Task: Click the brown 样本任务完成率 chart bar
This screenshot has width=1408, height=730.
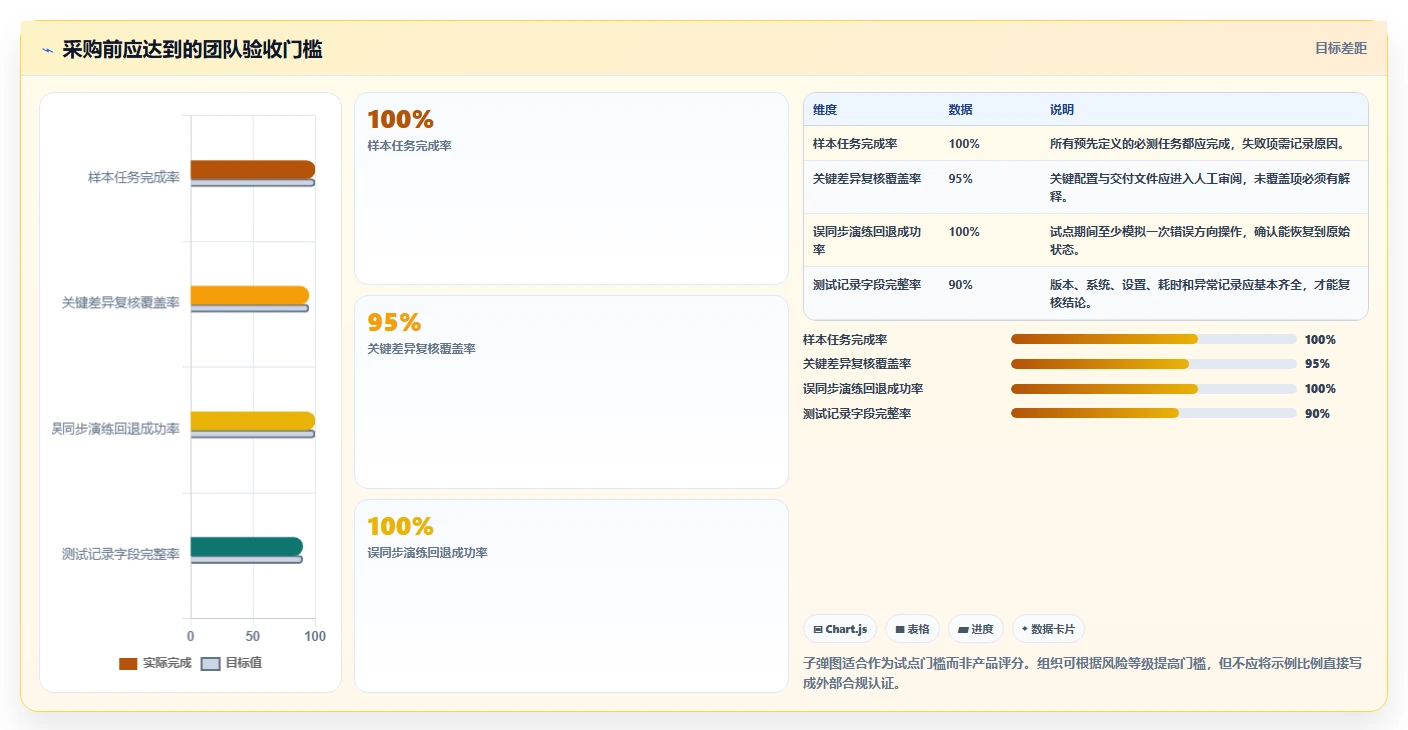Action: click(x=253, y=169)
